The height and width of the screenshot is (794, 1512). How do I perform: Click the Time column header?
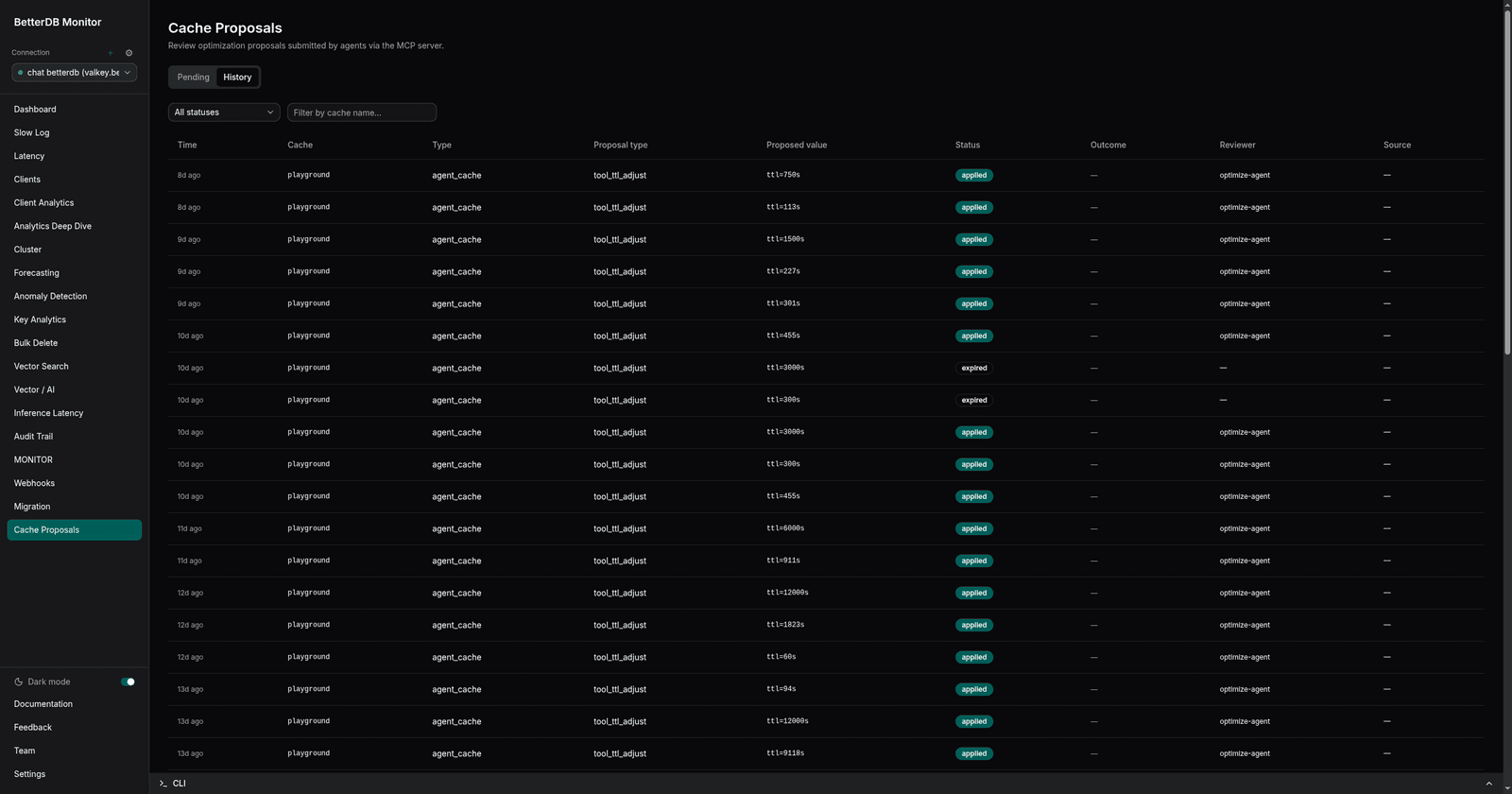[x=187, y=145]
